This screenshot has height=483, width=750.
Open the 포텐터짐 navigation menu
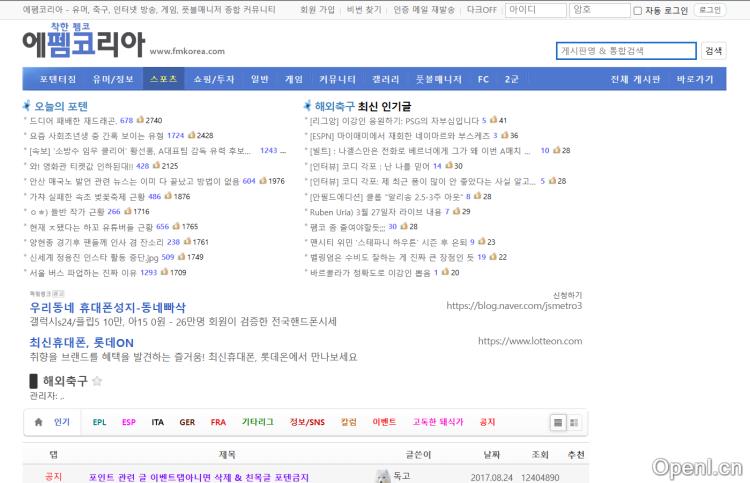pos(57,78)
